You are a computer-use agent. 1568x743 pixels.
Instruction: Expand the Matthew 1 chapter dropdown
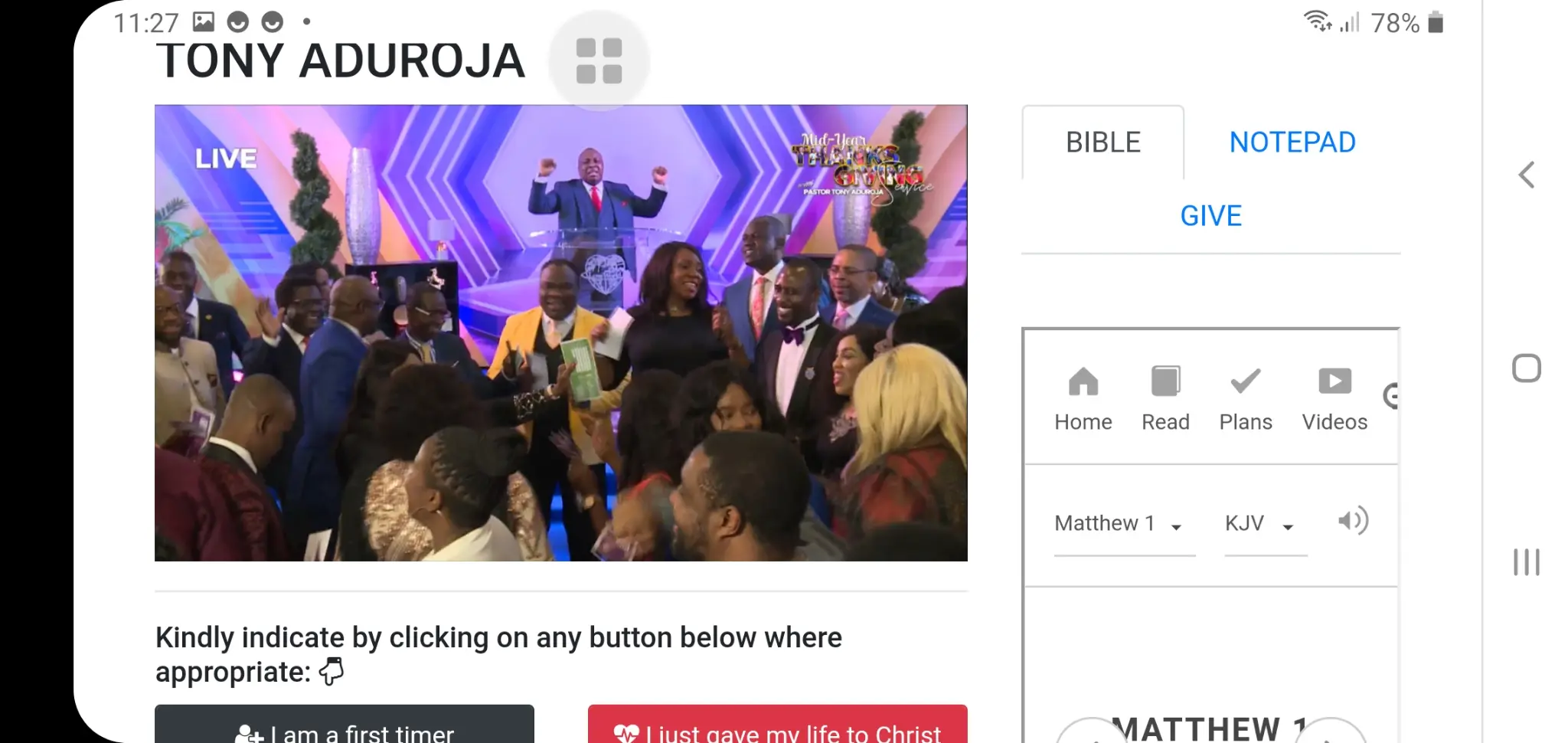click(x=1124, y=524)
